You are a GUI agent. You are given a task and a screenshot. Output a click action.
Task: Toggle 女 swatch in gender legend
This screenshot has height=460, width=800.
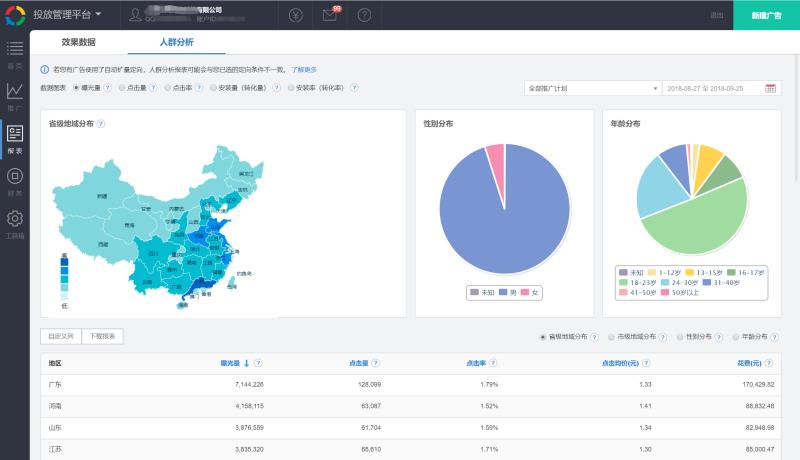524,292
